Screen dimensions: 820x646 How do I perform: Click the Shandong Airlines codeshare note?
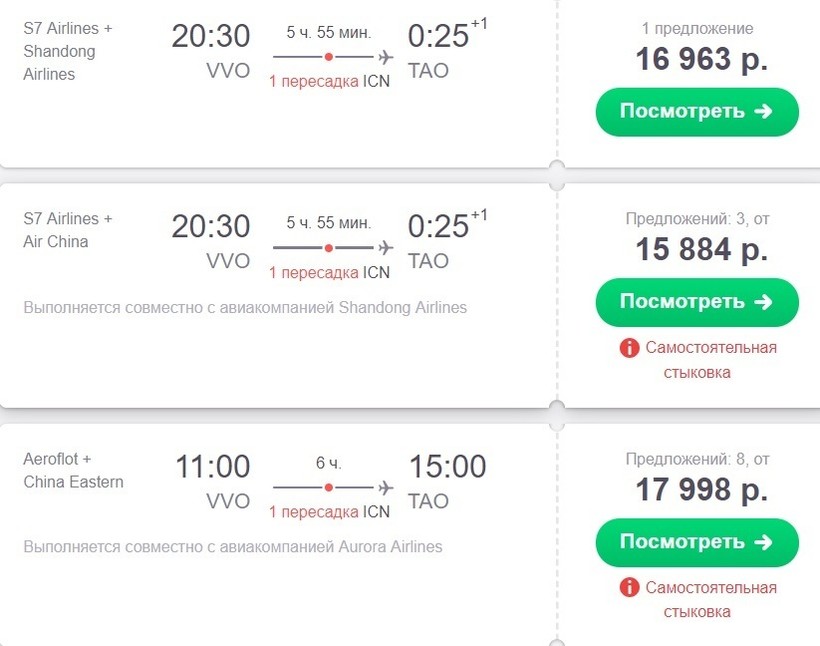(x=245, y=307)
